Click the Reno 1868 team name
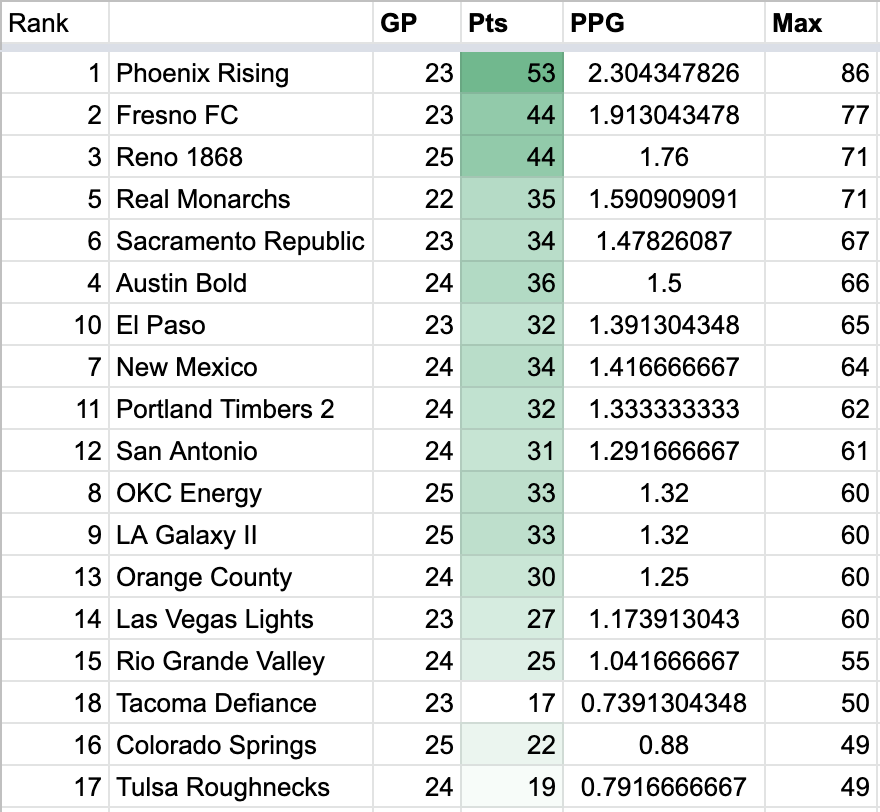 [x=180, y=157]
